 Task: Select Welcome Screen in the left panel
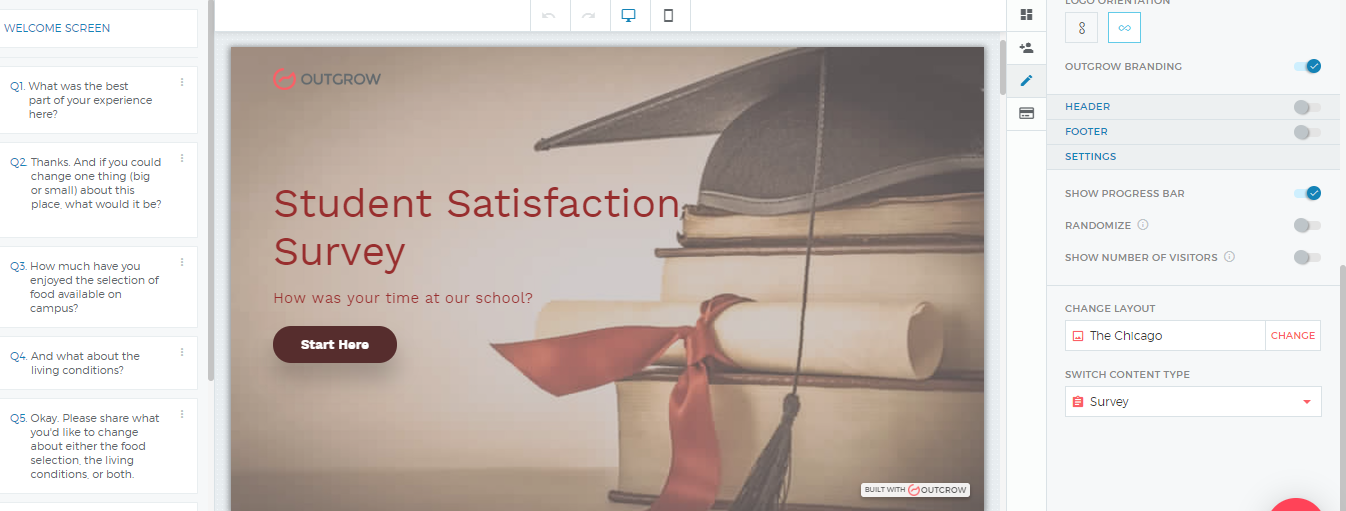tap(98, 28)
